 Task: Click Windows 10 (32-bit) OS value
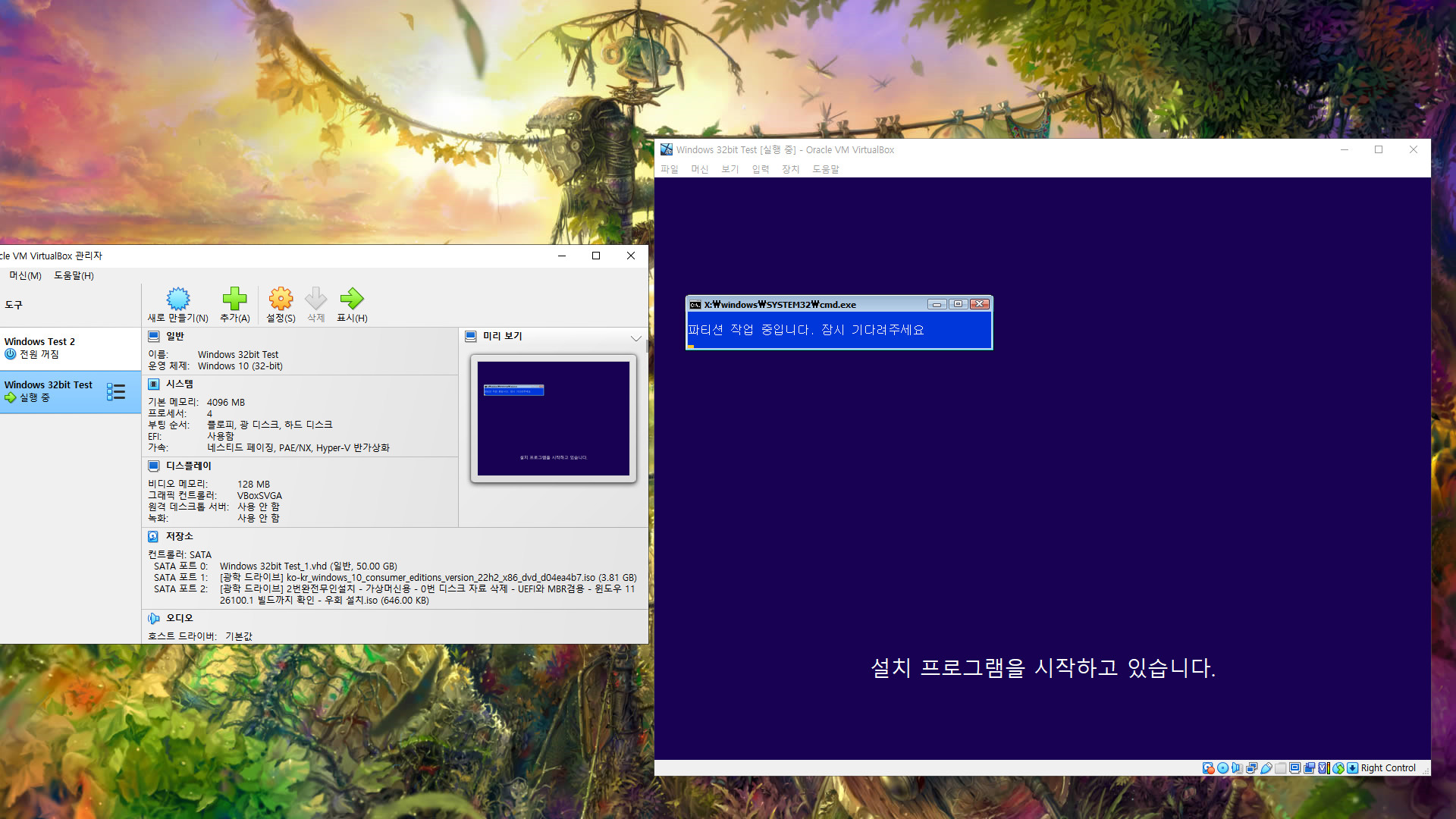240,366
